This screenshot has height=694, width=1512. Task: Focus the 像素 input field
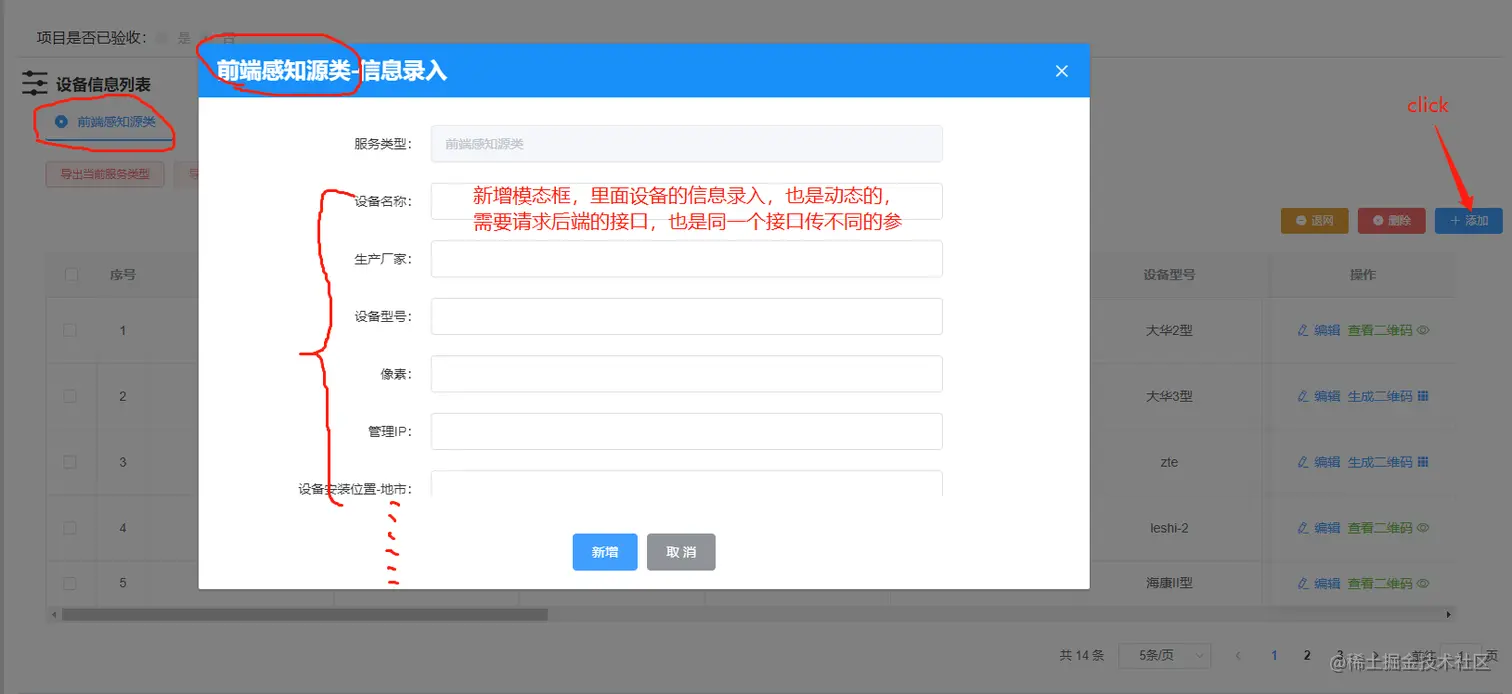[687, 374]
